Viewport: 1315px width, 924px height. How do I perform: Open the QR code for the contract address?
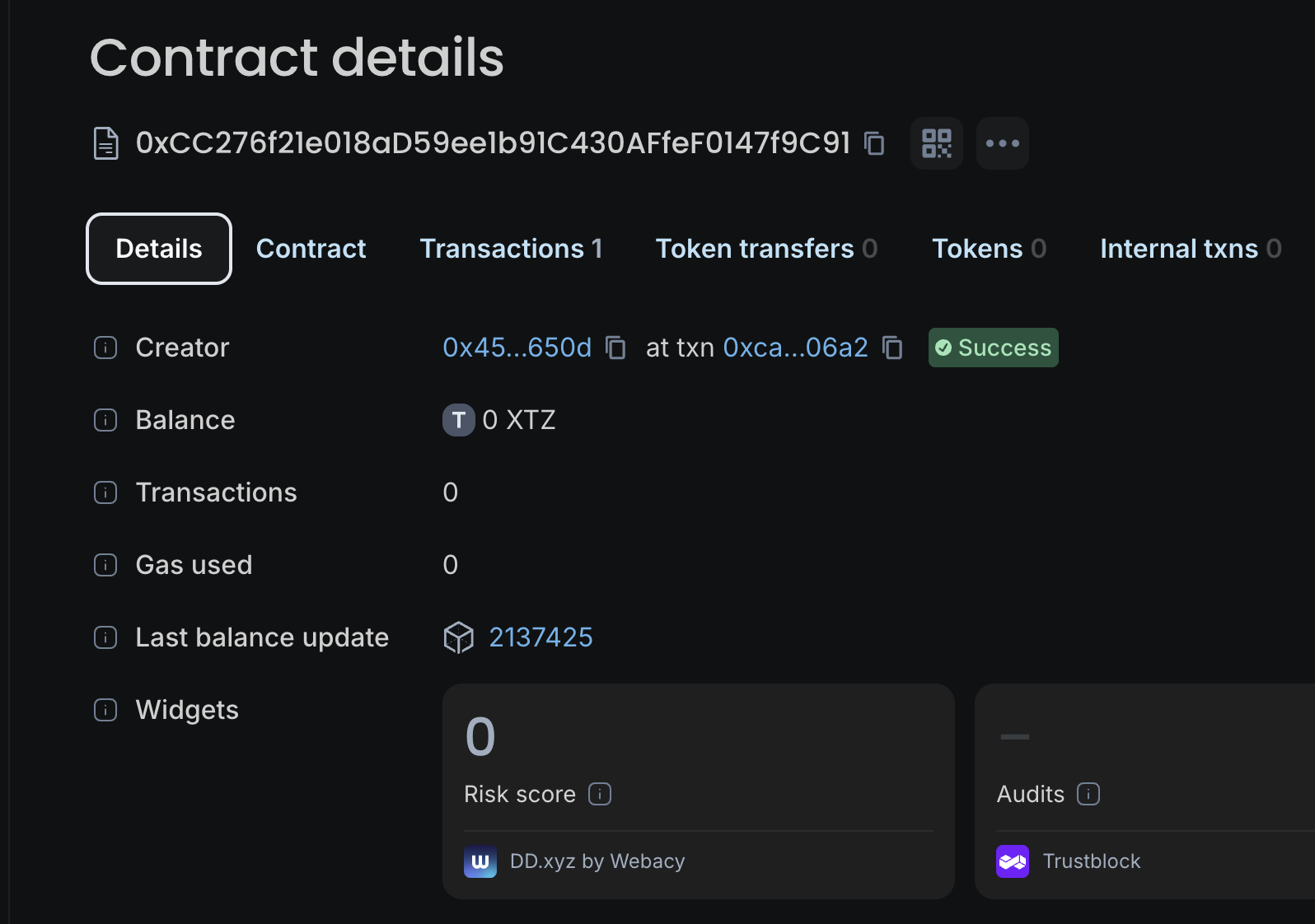(936, 143)
